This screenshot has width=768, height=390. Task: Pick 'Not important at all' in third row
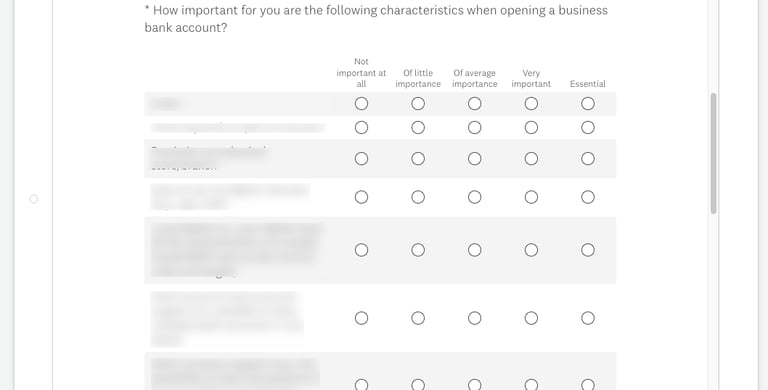pyautogui.click(x=361, y=159)
